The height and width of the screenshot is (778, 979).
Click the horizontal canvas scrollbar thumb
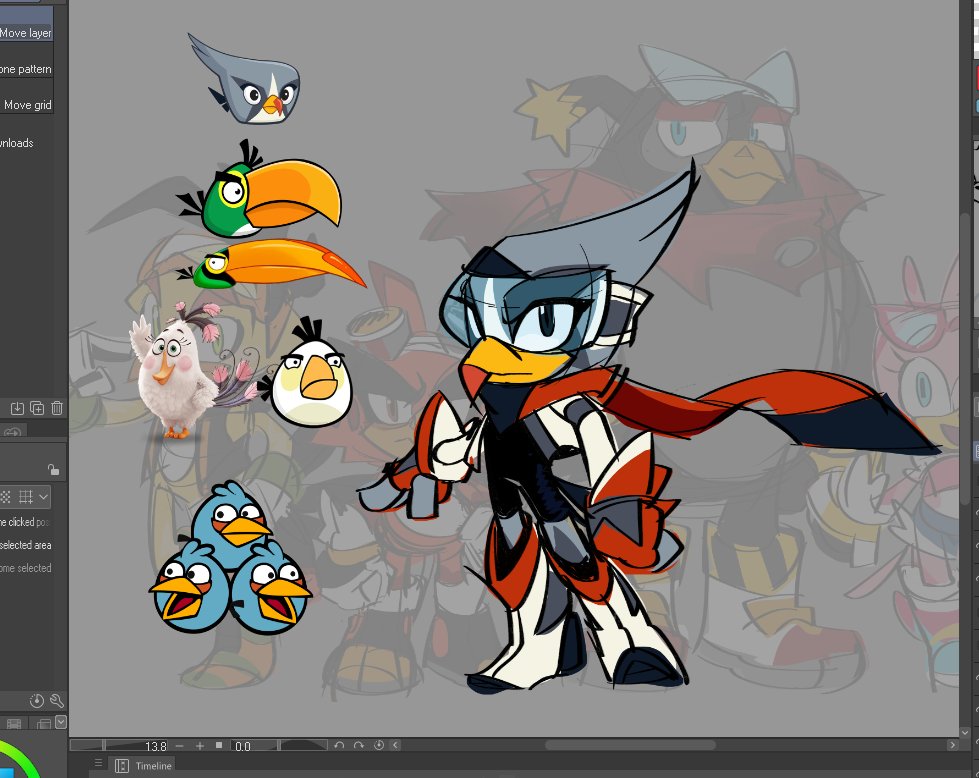pos(630,745)
